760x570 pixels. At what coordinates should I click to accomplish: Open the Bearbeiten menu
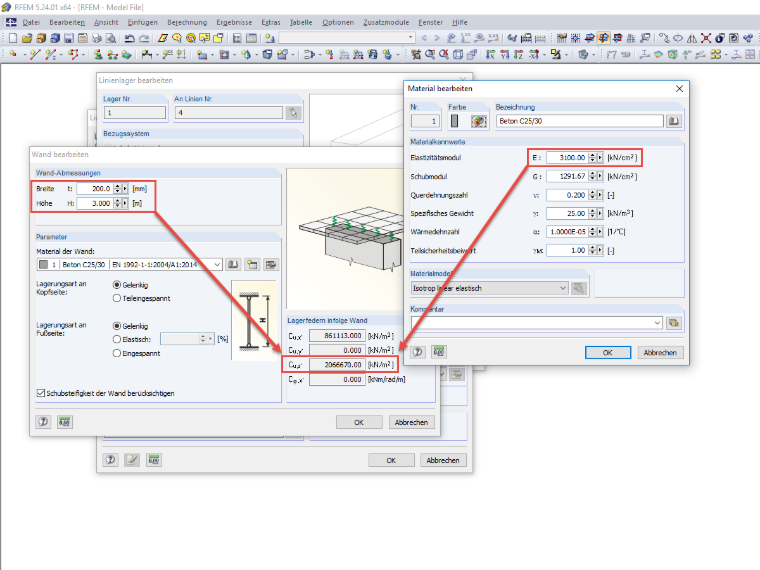pyautogui.click(x=67, y=22)
